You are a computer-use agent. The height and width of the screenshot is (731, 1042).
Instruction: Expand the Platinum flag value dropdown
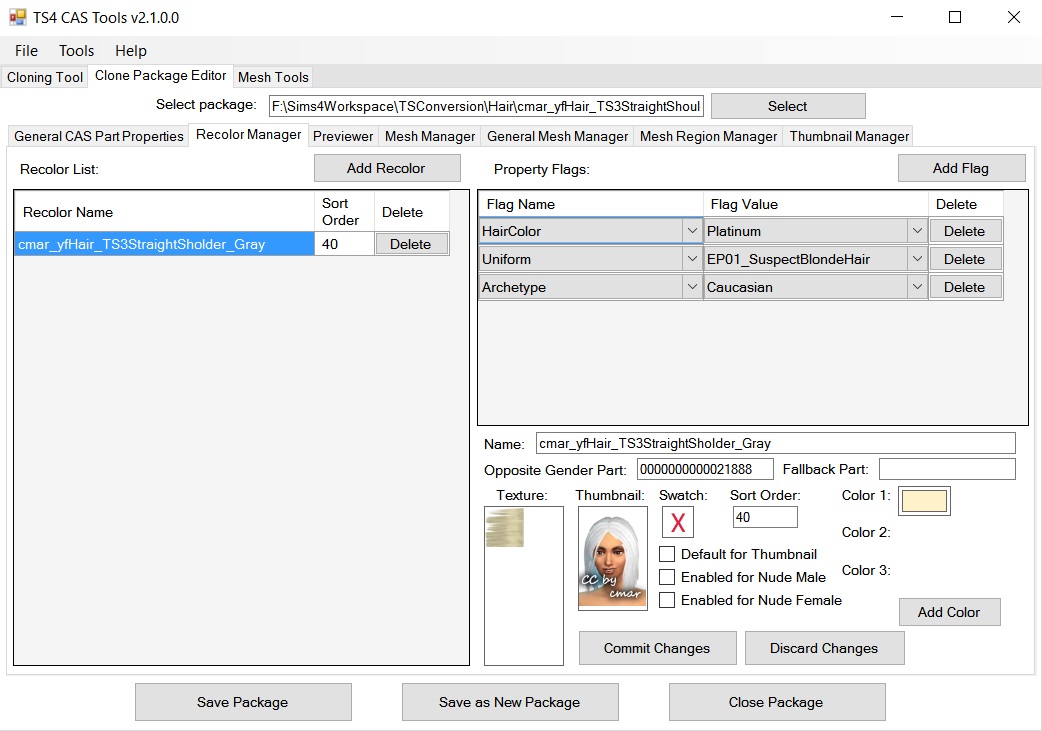point(916,231)
